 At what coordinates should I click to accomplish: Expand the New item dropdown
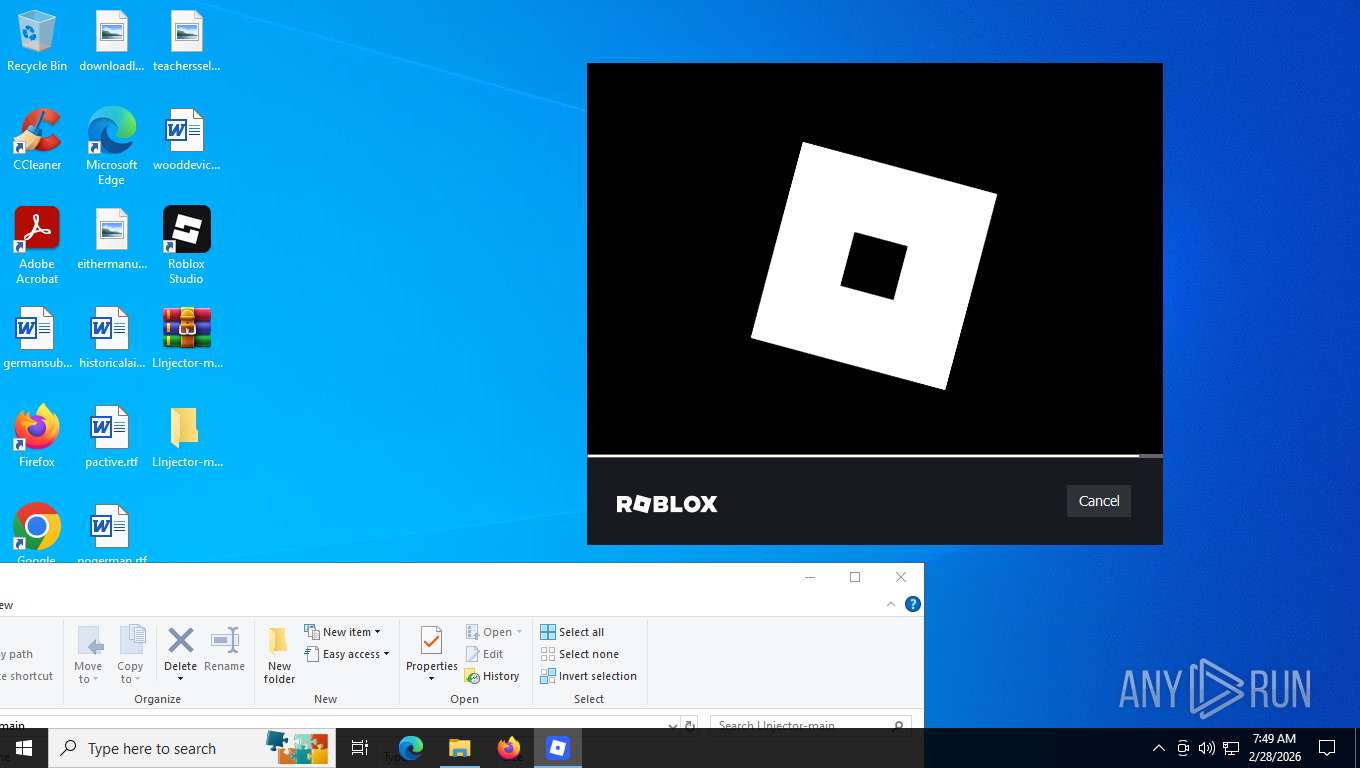point(377,632)
